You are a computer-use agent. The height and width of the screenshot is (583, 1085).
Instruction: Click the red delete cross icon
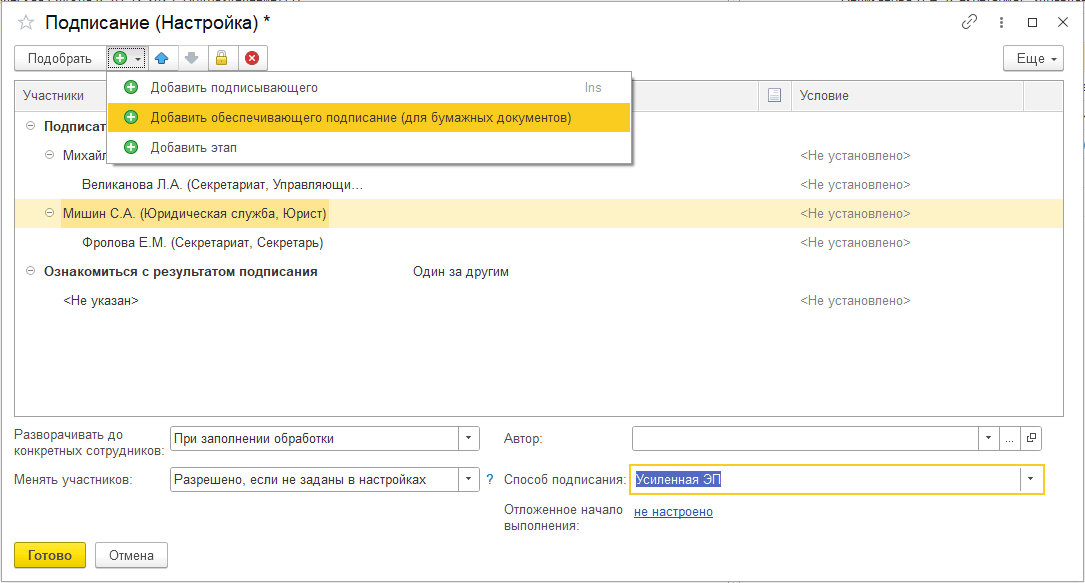[252, 59]
